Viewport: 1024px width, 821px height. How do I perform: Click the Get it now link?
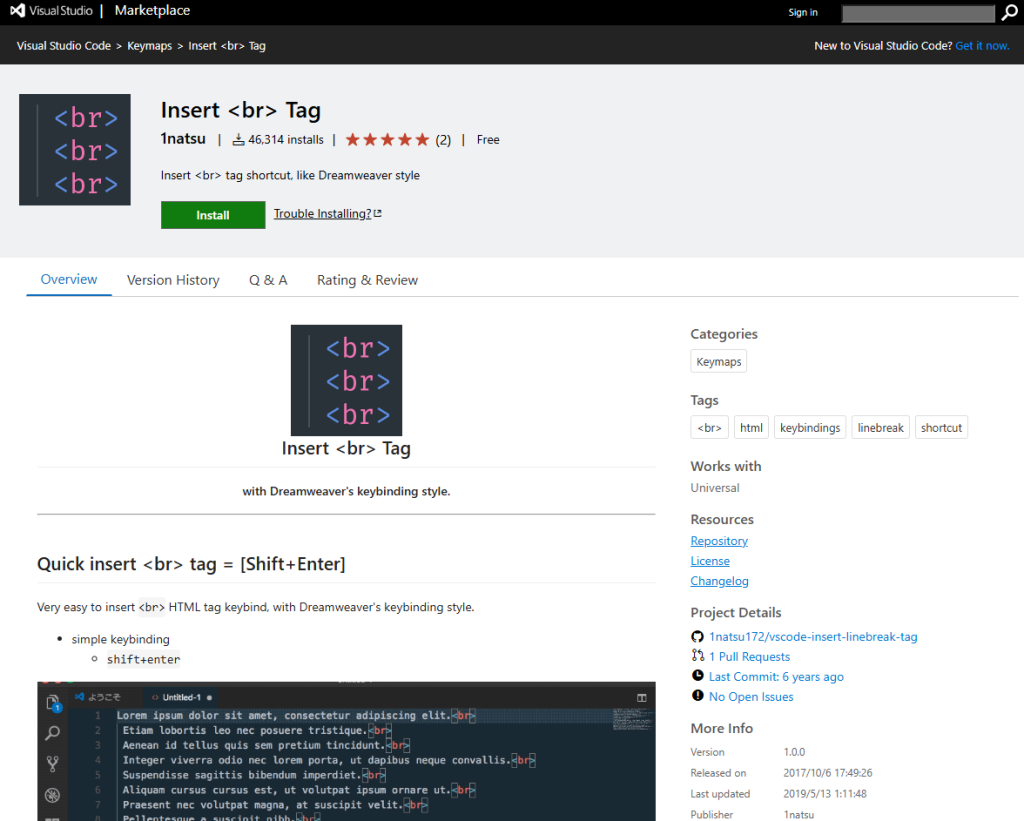click(982, 46)
